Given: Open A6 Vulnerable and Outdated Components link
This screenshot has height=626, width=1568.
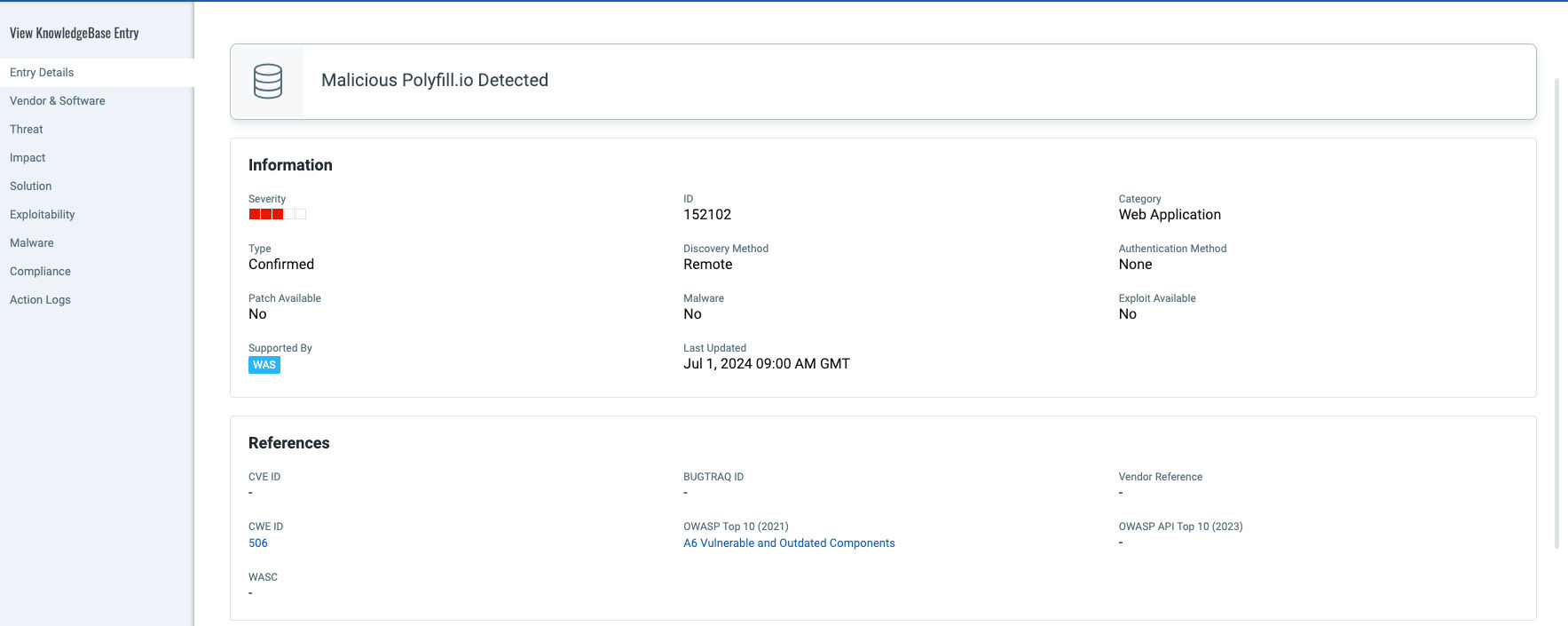Looking at the screenshot, I should 789,543.
